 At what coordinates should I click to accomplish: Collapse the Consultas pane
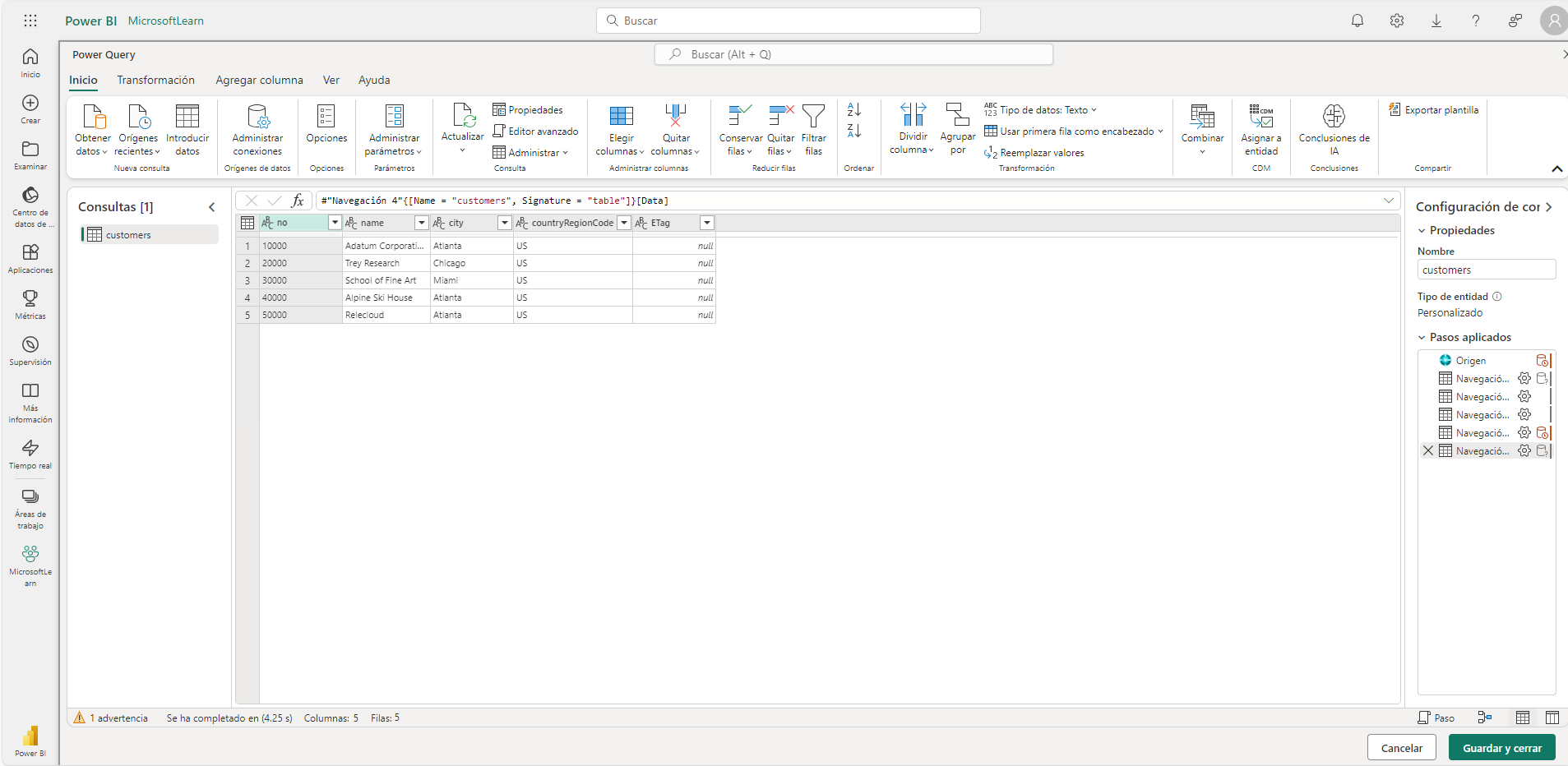211,207
